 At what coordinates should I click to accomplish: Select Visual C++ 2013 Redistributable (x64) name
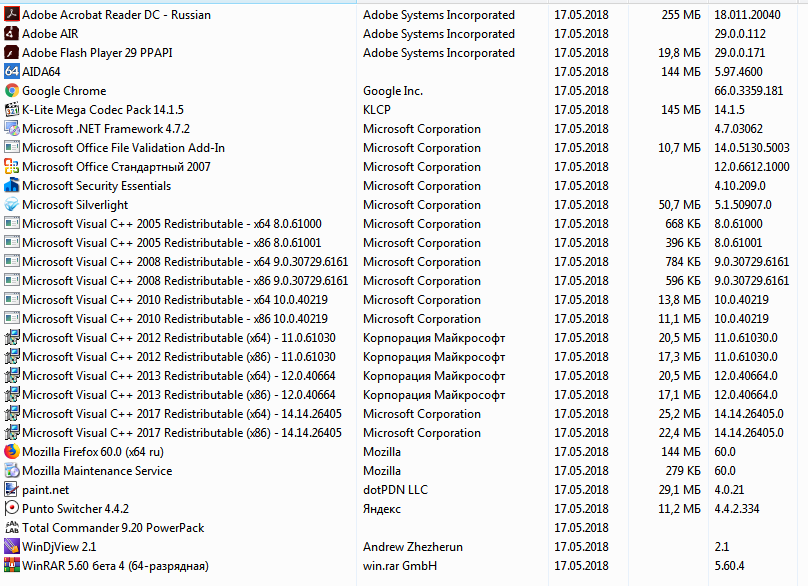coord(179,376)
